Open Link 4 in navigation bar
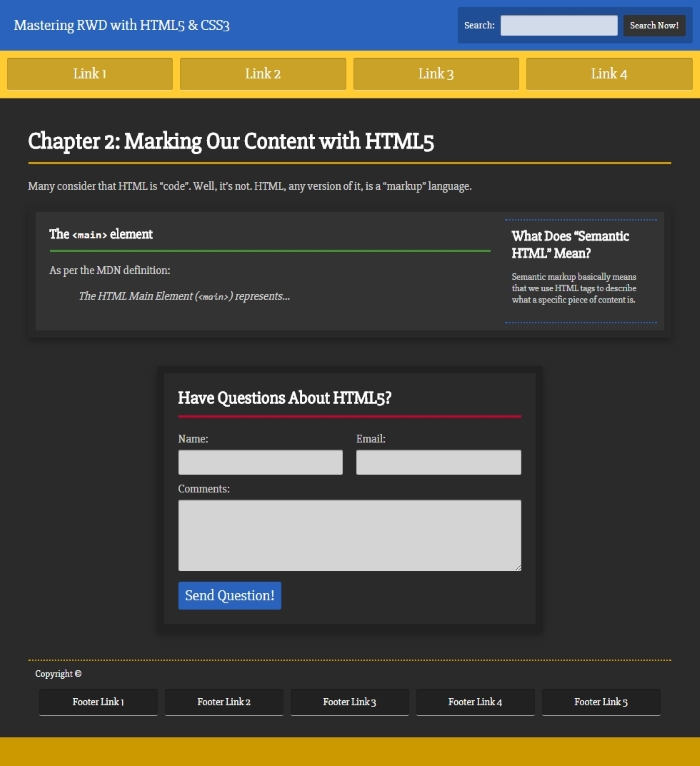Screen dimensions: 700x766 [x=609, y=74]
